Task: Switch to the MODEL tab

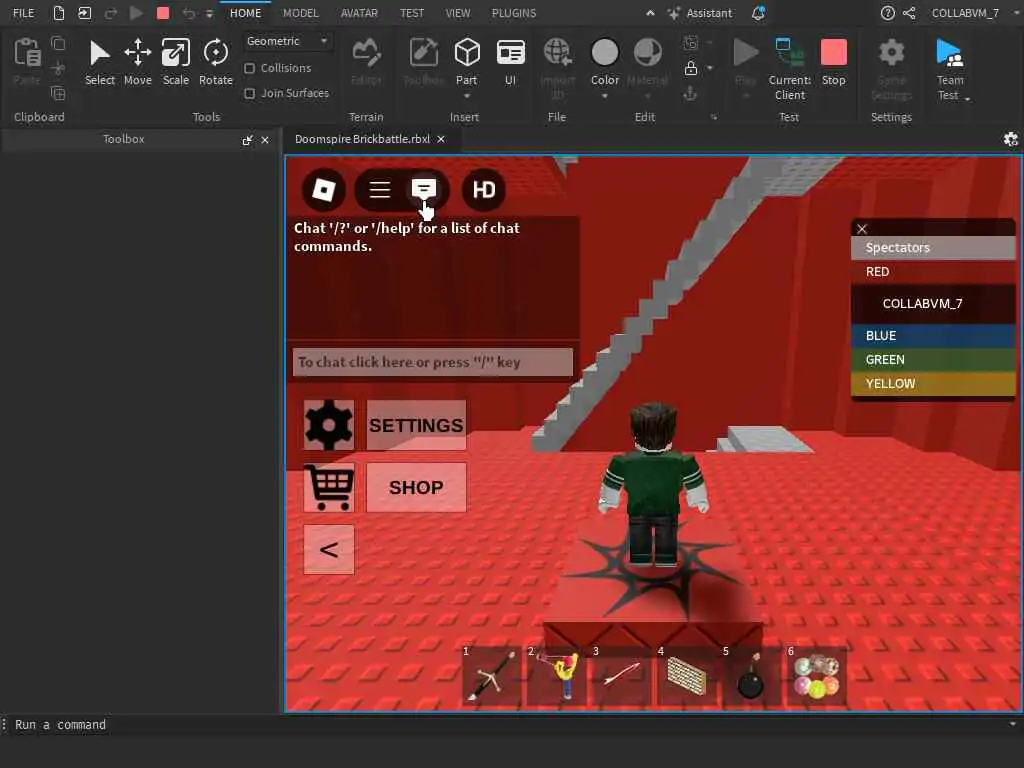Action: [x=300, y=13]
